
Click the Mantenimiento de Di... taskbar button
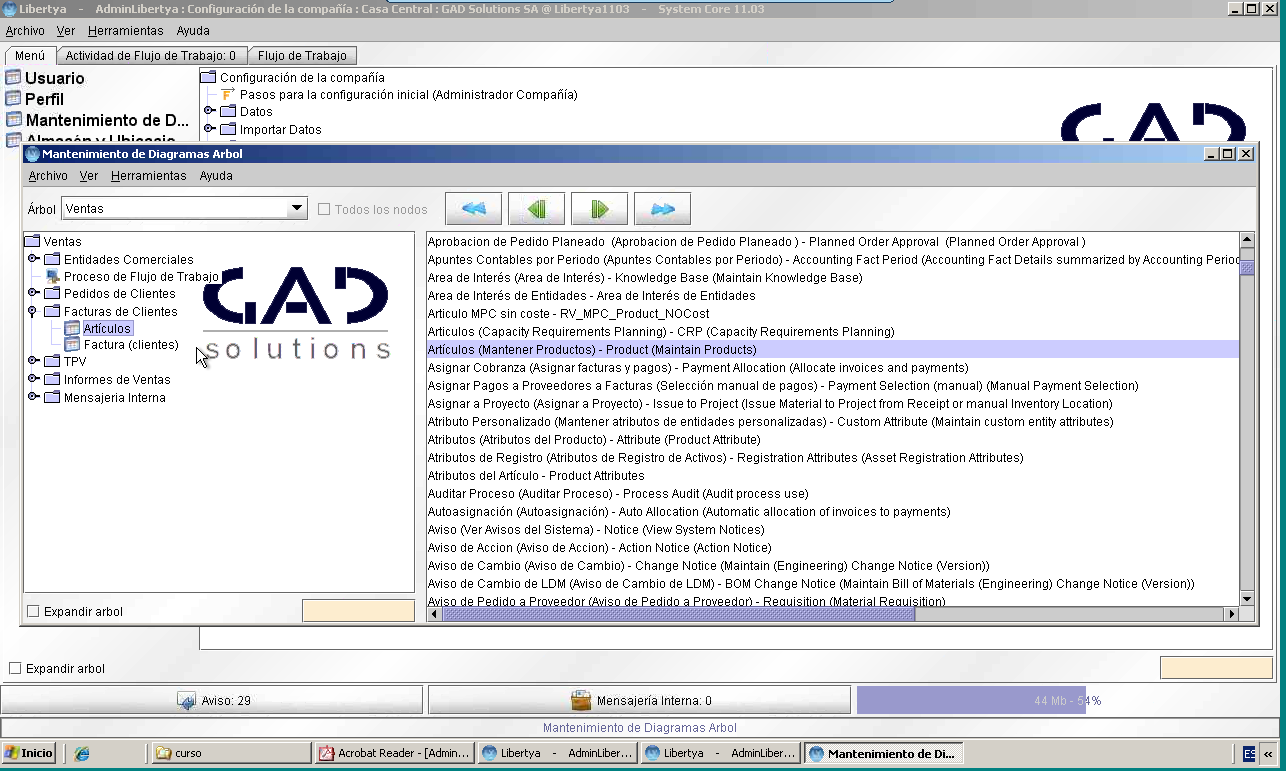[x=883, y=753]
